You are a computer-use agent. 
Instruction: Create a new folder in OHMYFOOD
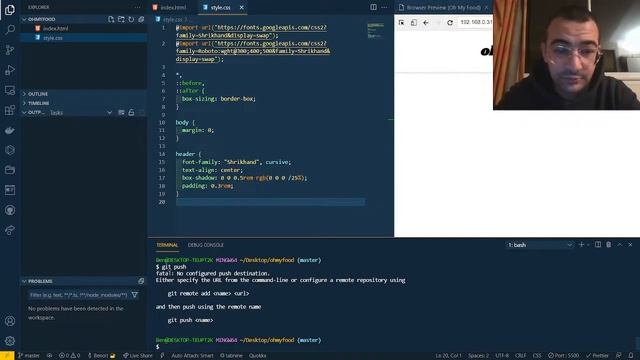(121, 19)
